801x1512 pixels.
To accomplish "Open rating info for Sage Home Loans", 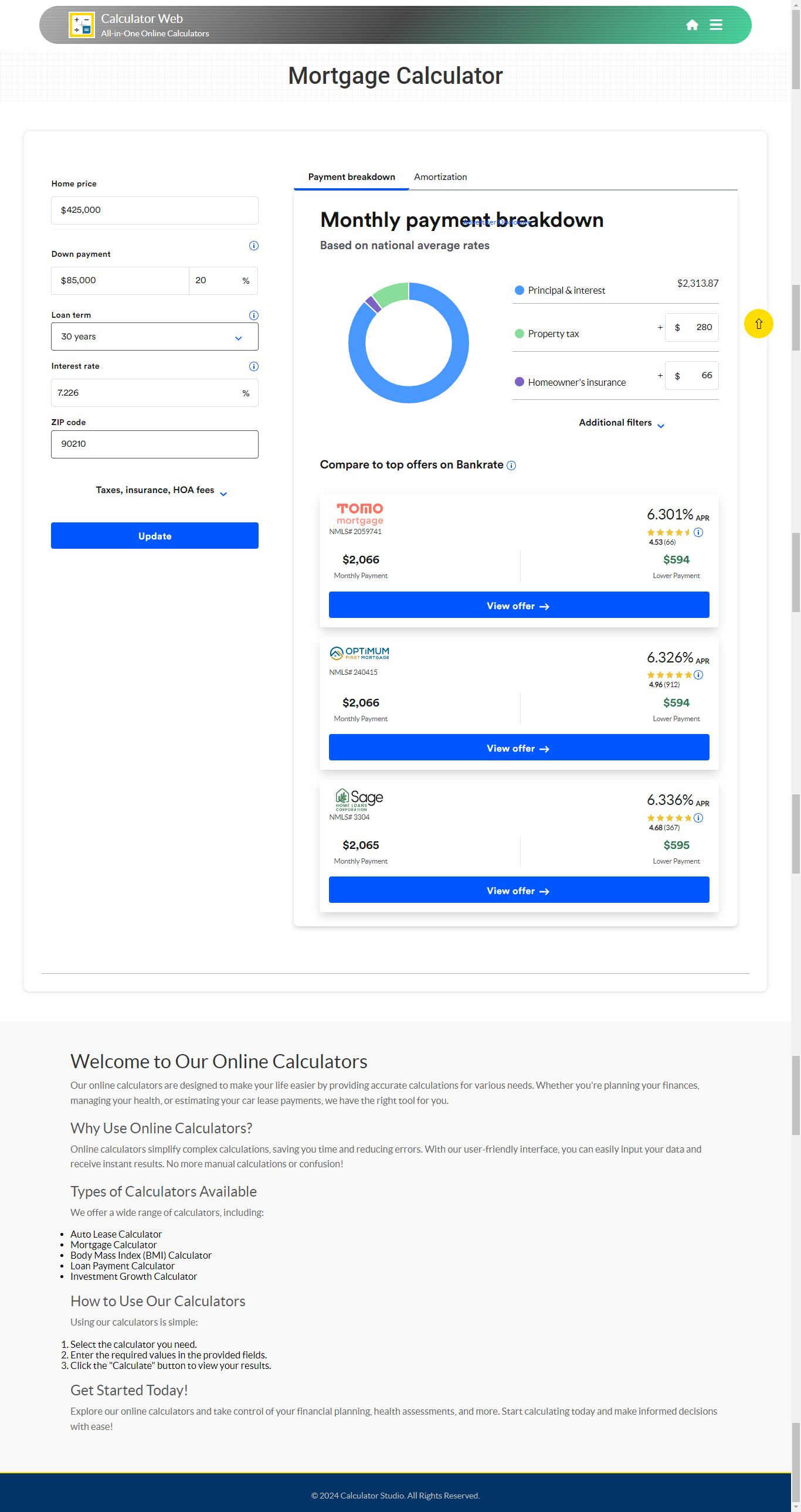I will click(x=698, y=818).
